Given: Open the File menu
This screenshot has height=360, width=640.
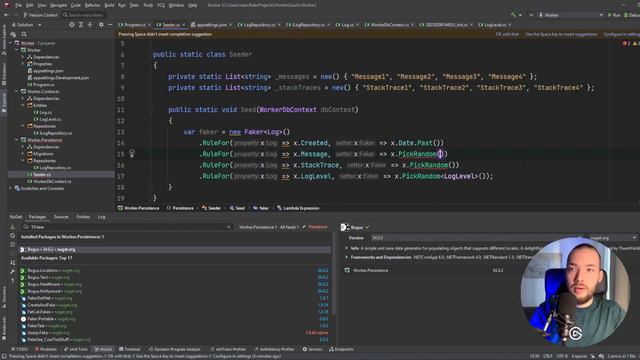Looking at the screenshot, I should [18, 5].
